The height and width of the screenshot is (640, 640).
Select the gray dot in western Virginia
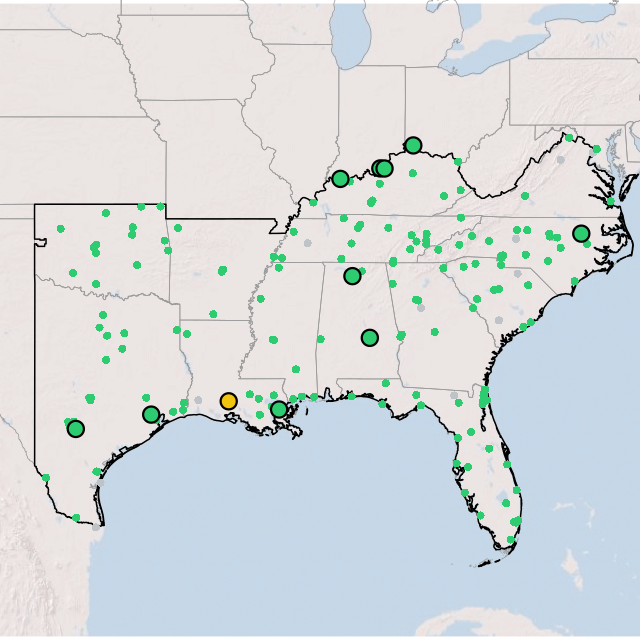(561, 160)
